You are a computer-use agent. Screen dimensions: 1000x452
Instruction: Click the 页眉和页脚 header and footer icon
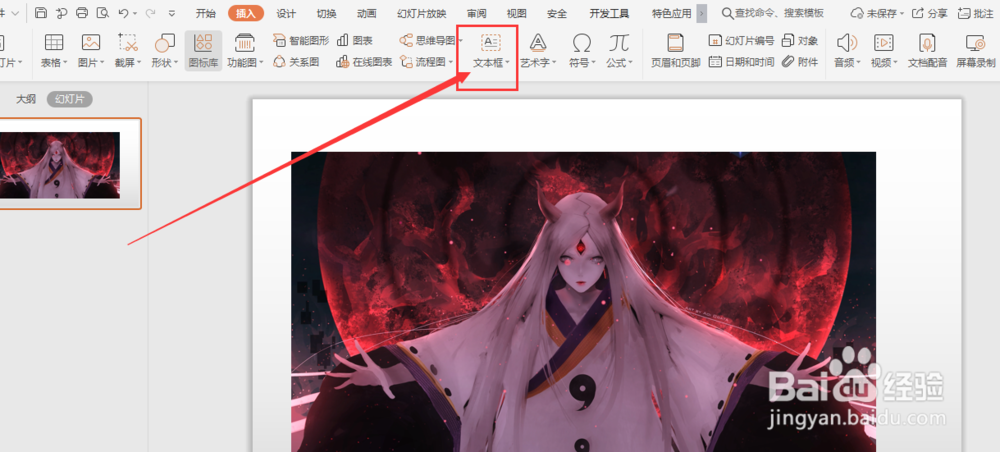coord(675,43)
